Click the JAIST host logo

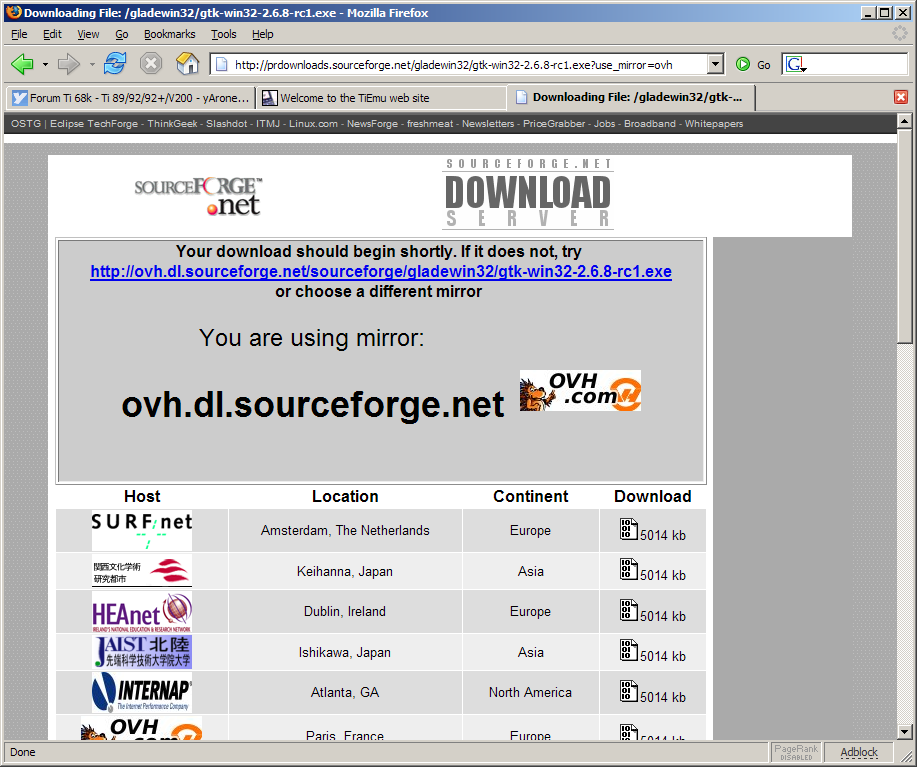[x=142, y=652]
